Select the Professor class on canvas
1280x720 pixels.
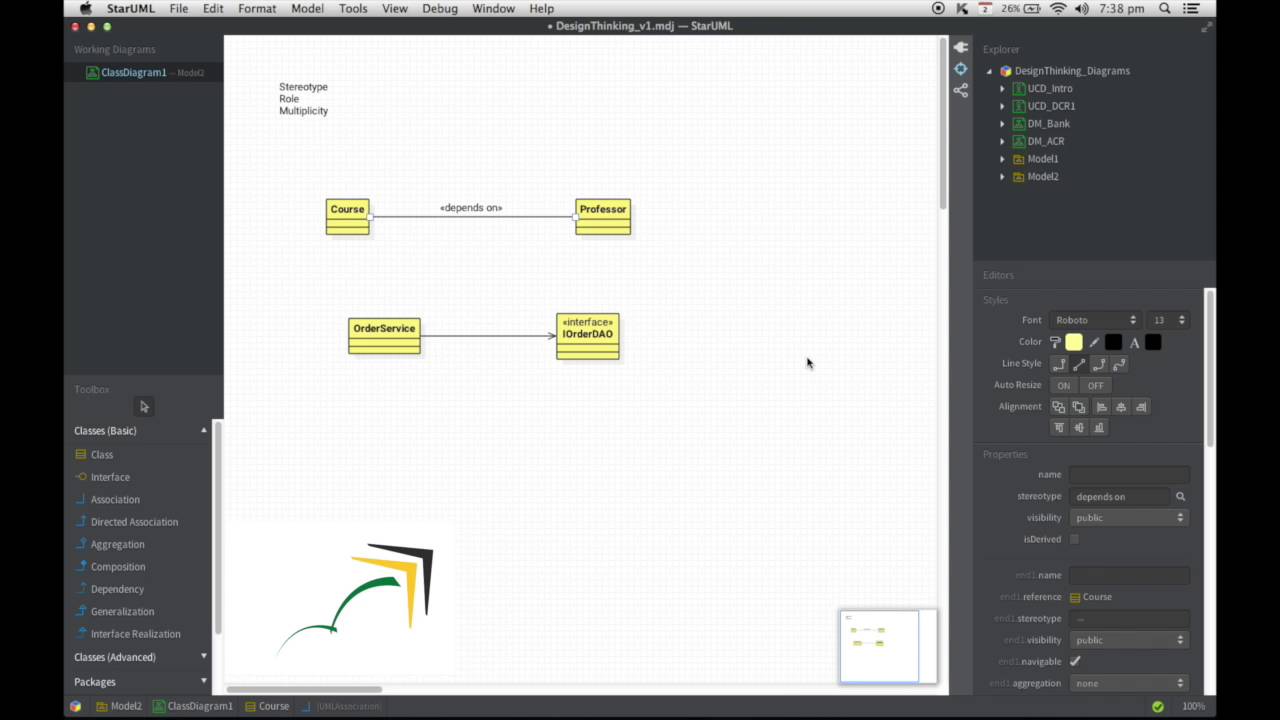click(x=603, y=217)
